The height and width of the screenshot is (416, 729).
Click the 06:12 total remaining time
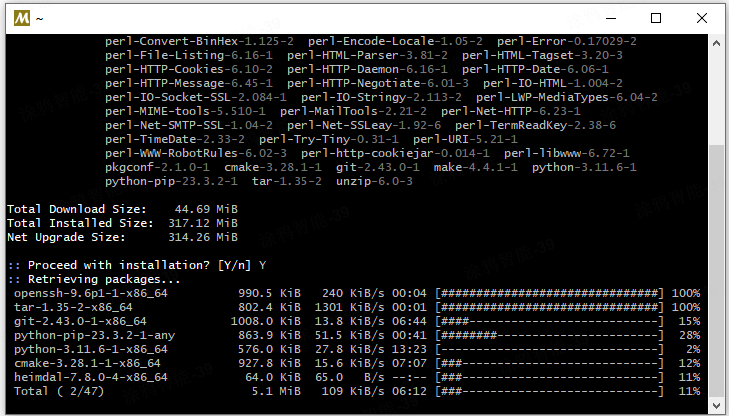[409, 391]
